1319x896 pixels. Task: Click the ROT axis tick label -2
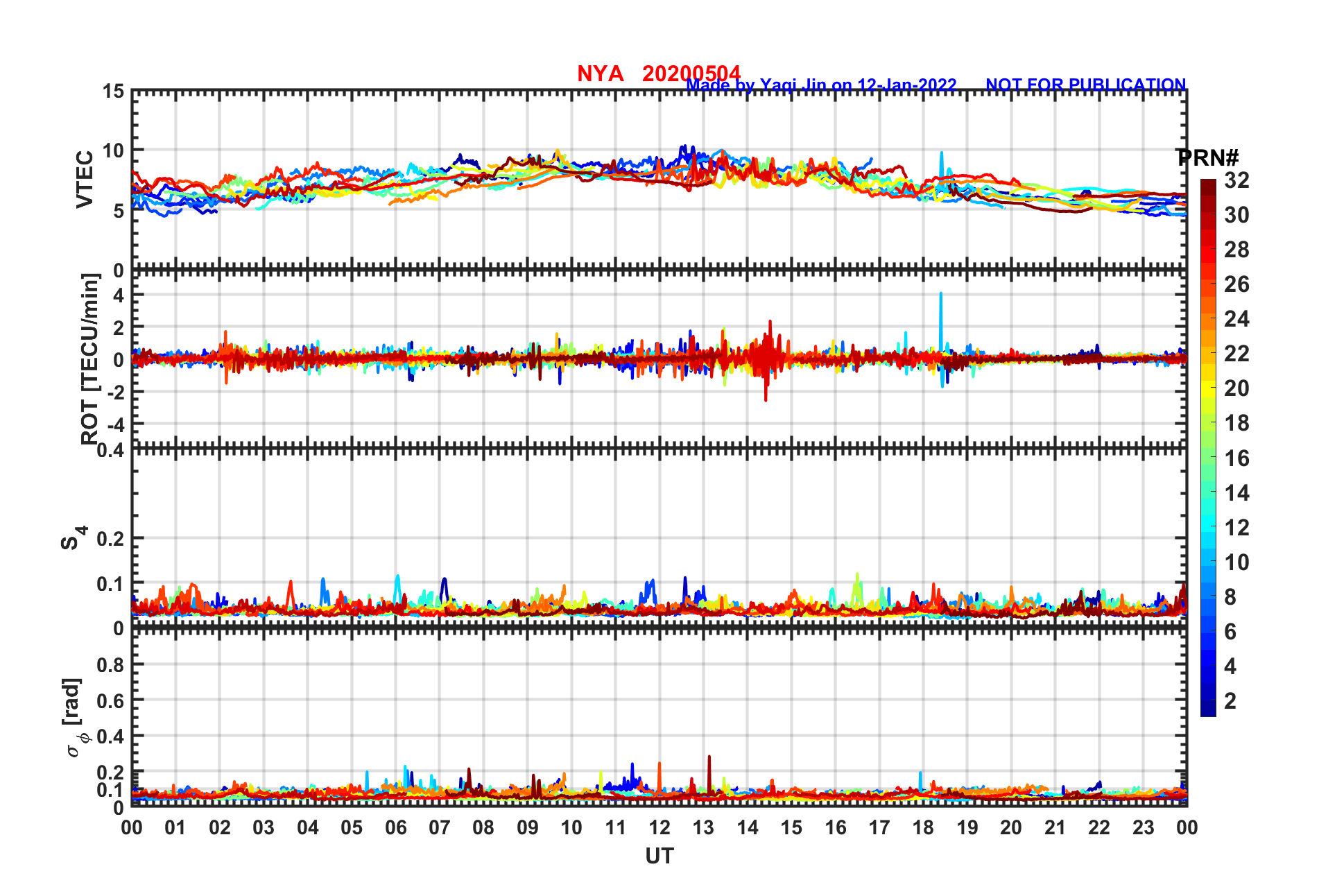pyautogui.click(x=115, y=392)
